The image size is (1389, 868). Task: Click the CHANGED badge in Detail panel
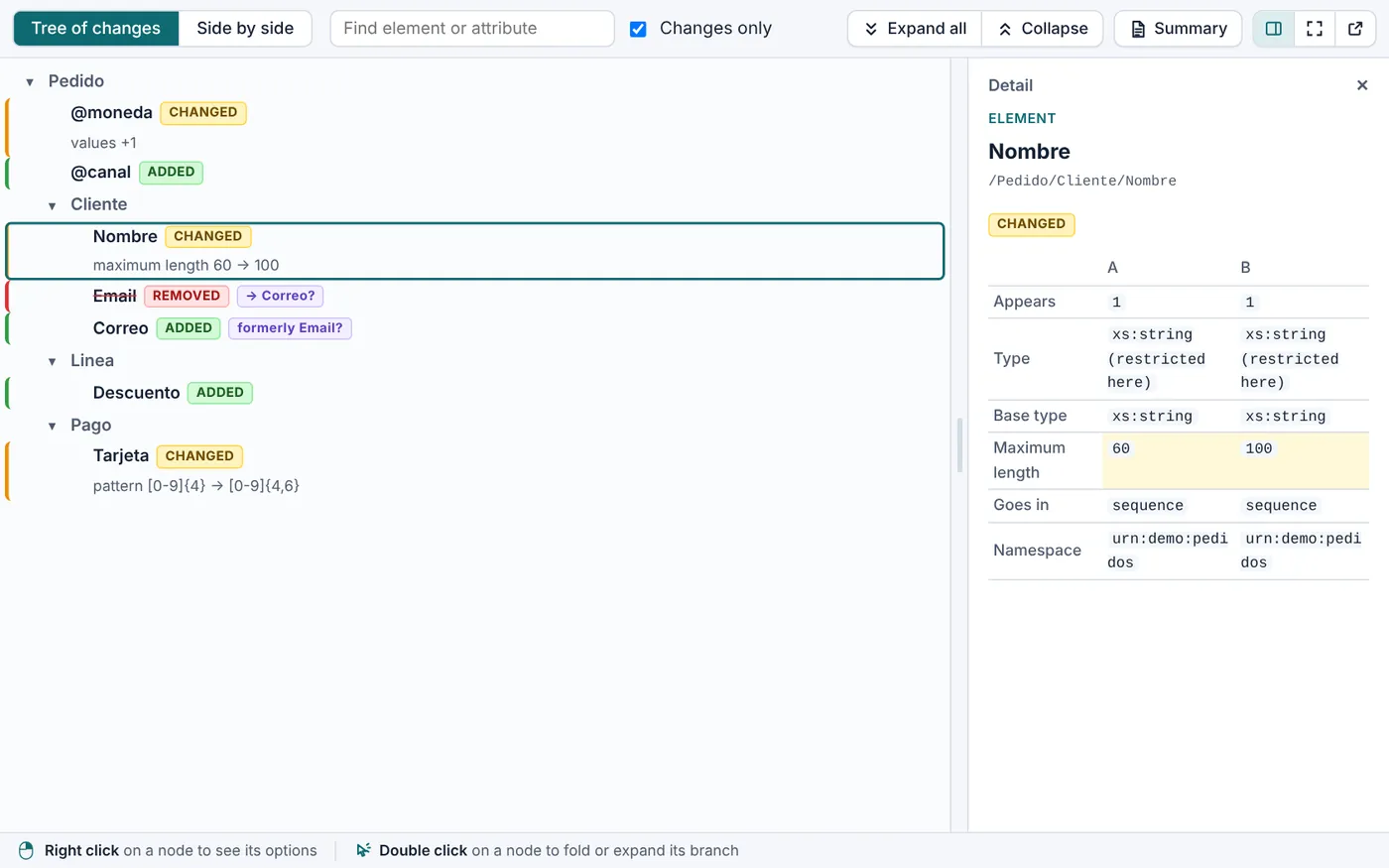coord(1031,224)
